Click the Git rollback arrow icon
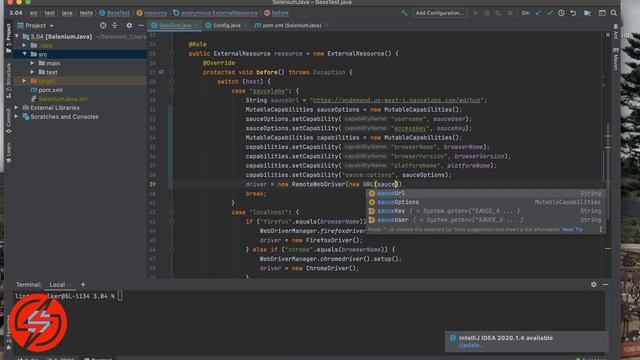The height and width of the screenshot is (360, 640). 573,13
